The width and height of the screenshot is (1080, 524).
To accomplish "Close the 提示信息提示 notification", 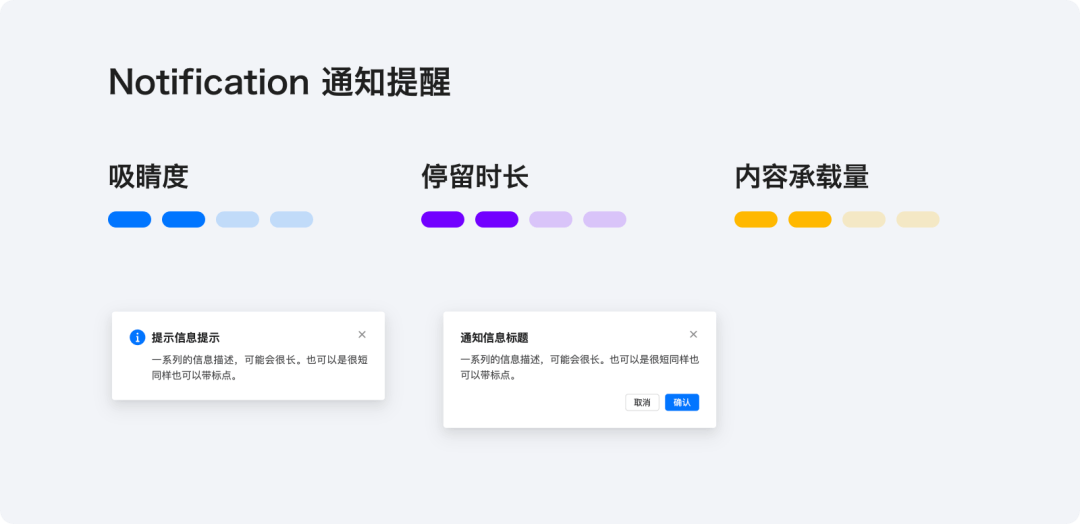I will point(362,335).
